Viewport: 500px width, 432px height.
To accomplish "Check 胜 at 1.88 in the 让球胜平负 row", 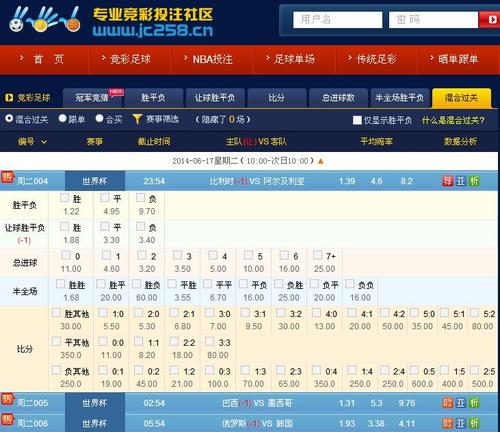I will [64, 226].
